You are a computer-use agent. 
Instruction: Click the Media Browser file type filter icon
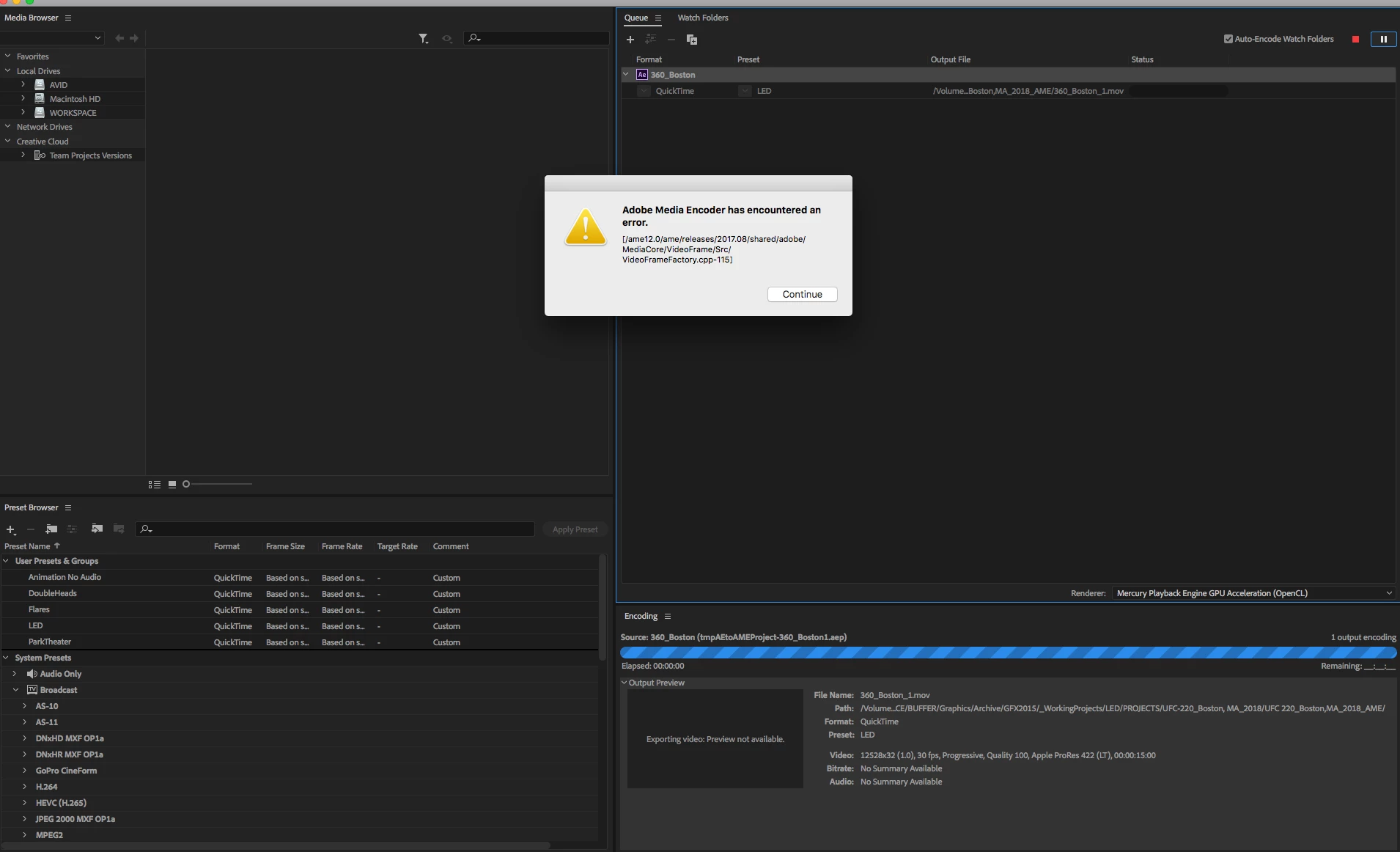point(423,38)
